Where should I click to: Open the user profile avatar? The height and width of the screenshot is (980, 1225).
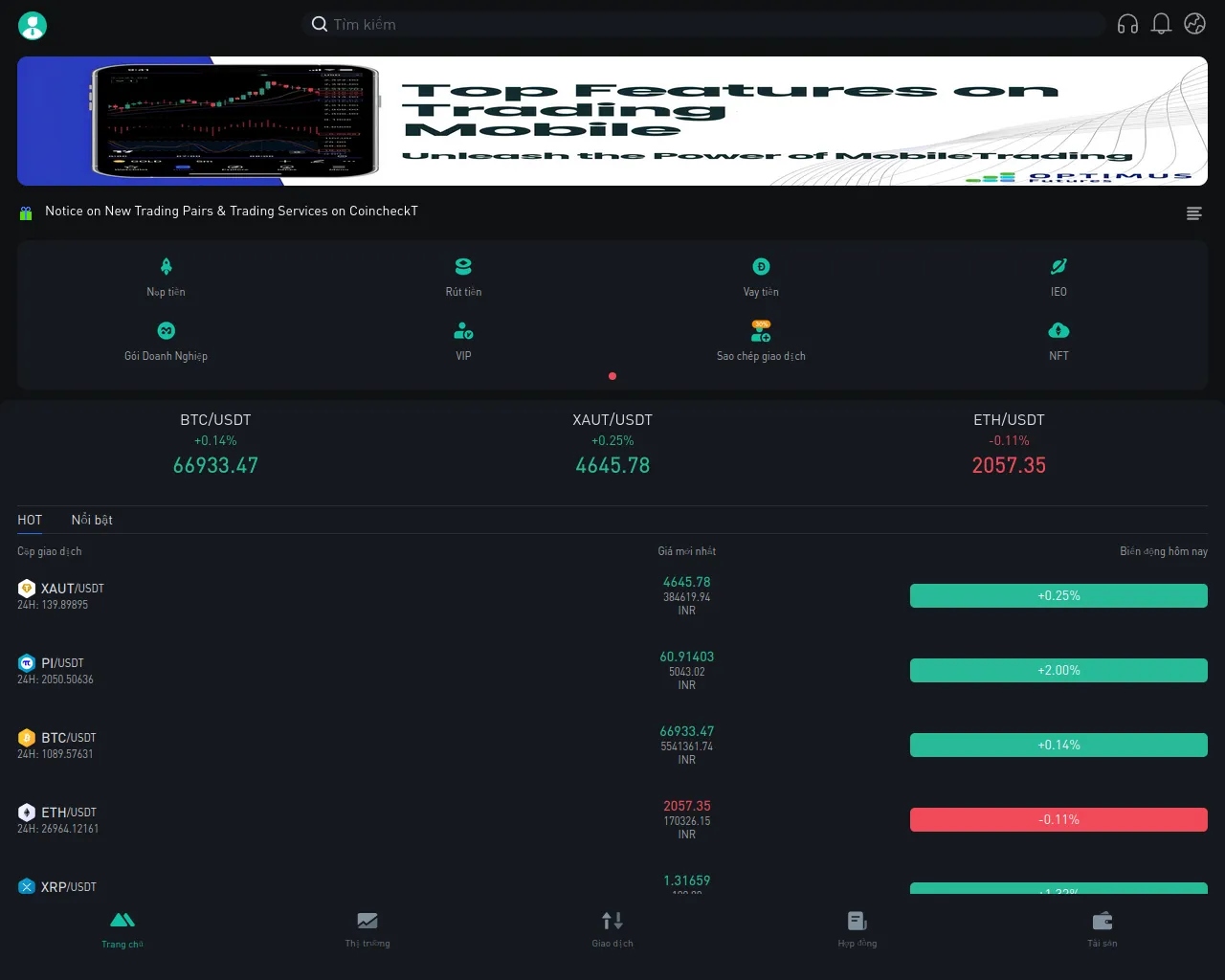coord(33,25)
